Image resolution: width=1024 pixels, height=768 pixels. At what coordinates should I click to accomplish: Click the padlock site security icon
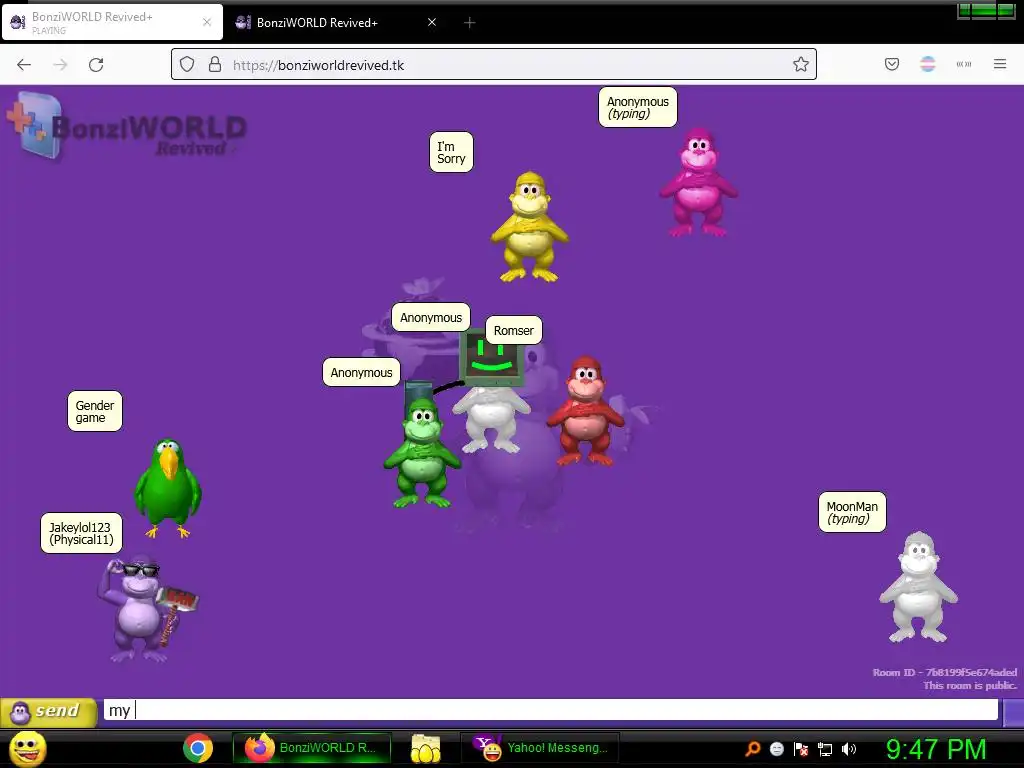click(x=215, y=64)
